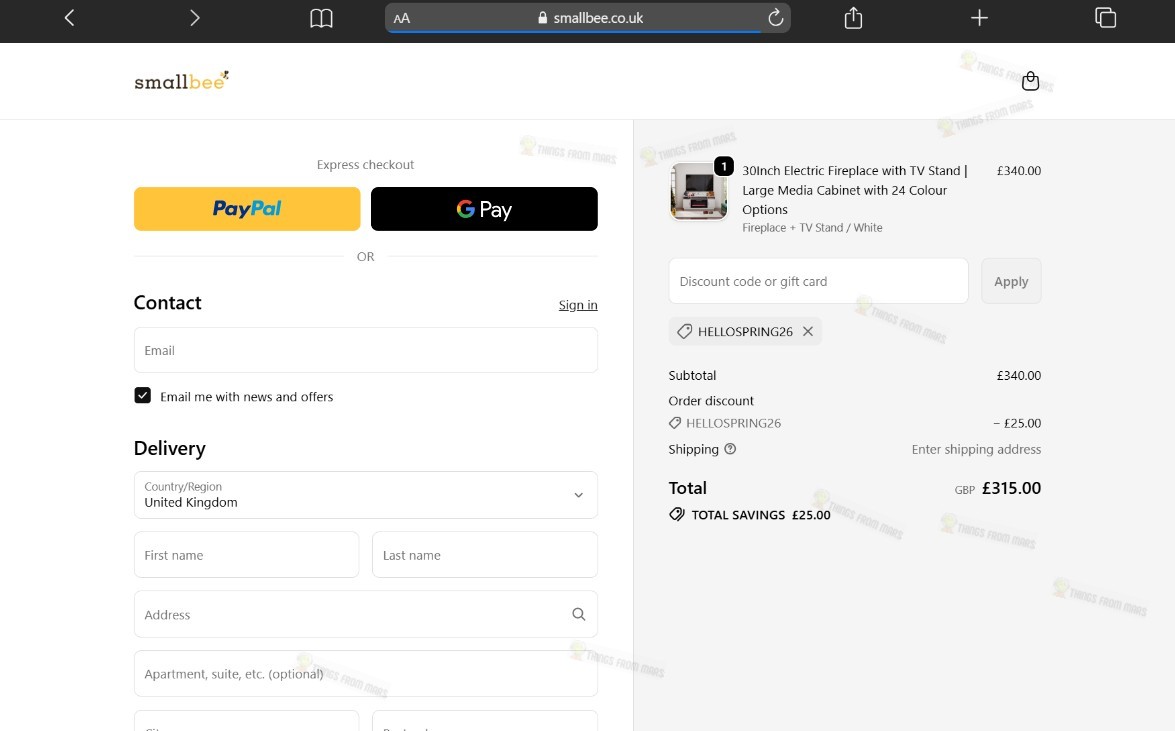Pay with the Google Pay button
Screen dimensions: 1175x731
pyautogui.click(x=484, y=208)
